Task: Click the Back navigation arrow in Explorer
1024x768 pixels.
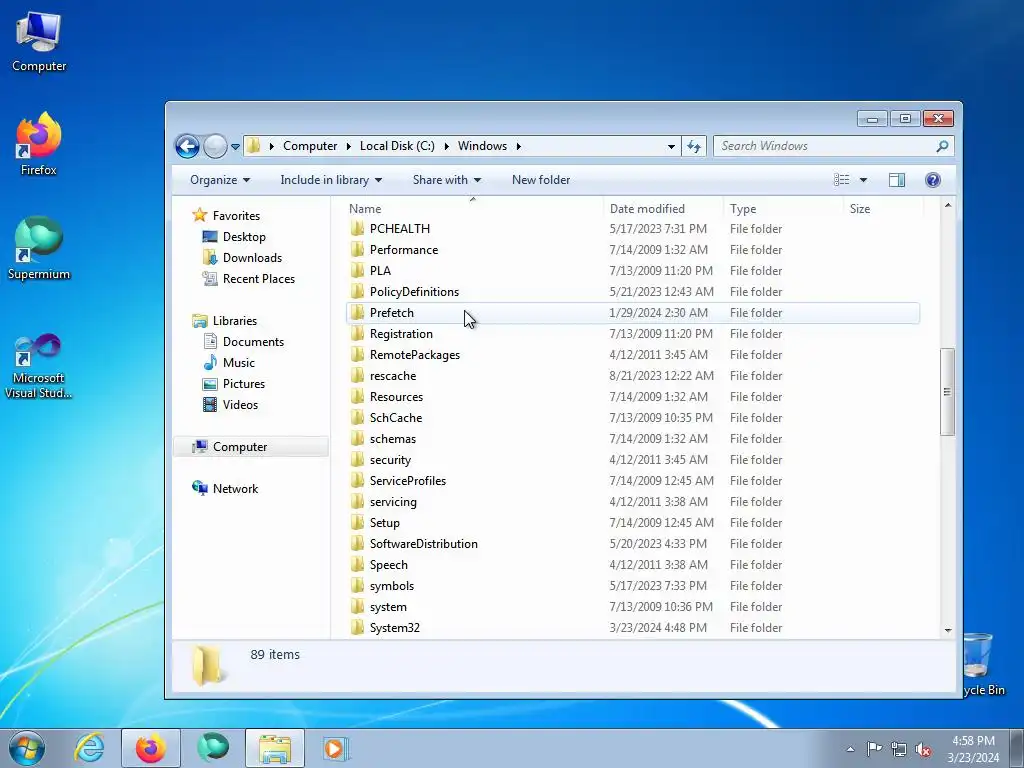Action: pos(187,146)
